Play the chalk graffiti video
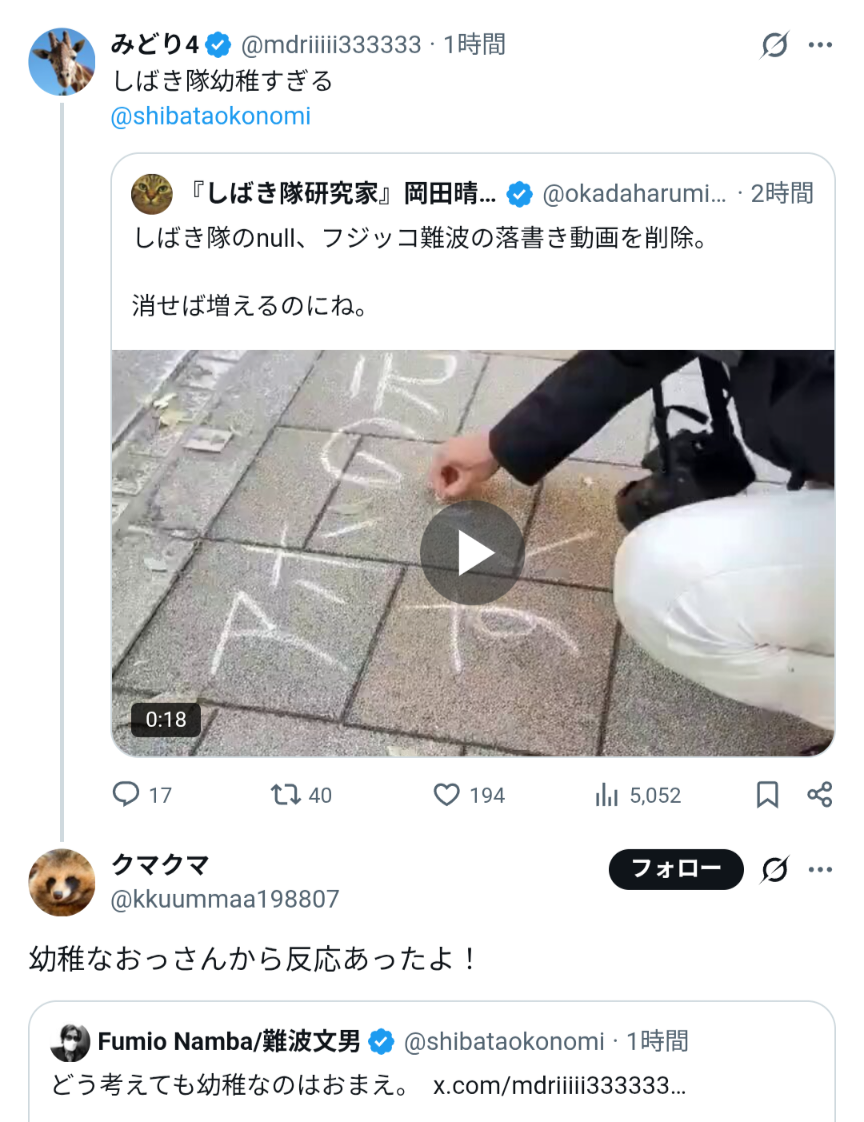 click(x=472, y=552)
